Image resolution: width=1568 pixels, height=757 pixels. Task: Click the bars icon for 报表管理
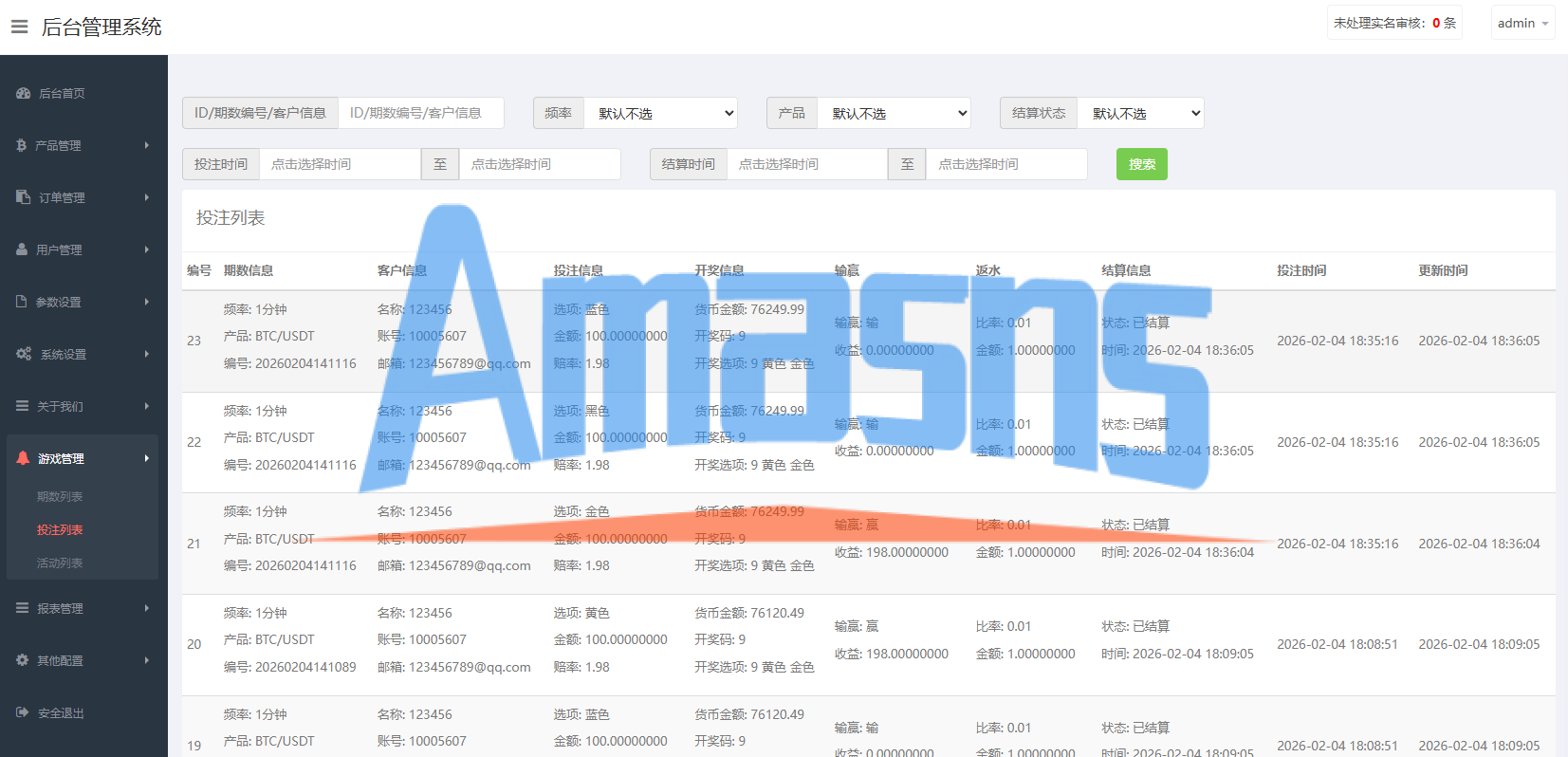(22, 608)
